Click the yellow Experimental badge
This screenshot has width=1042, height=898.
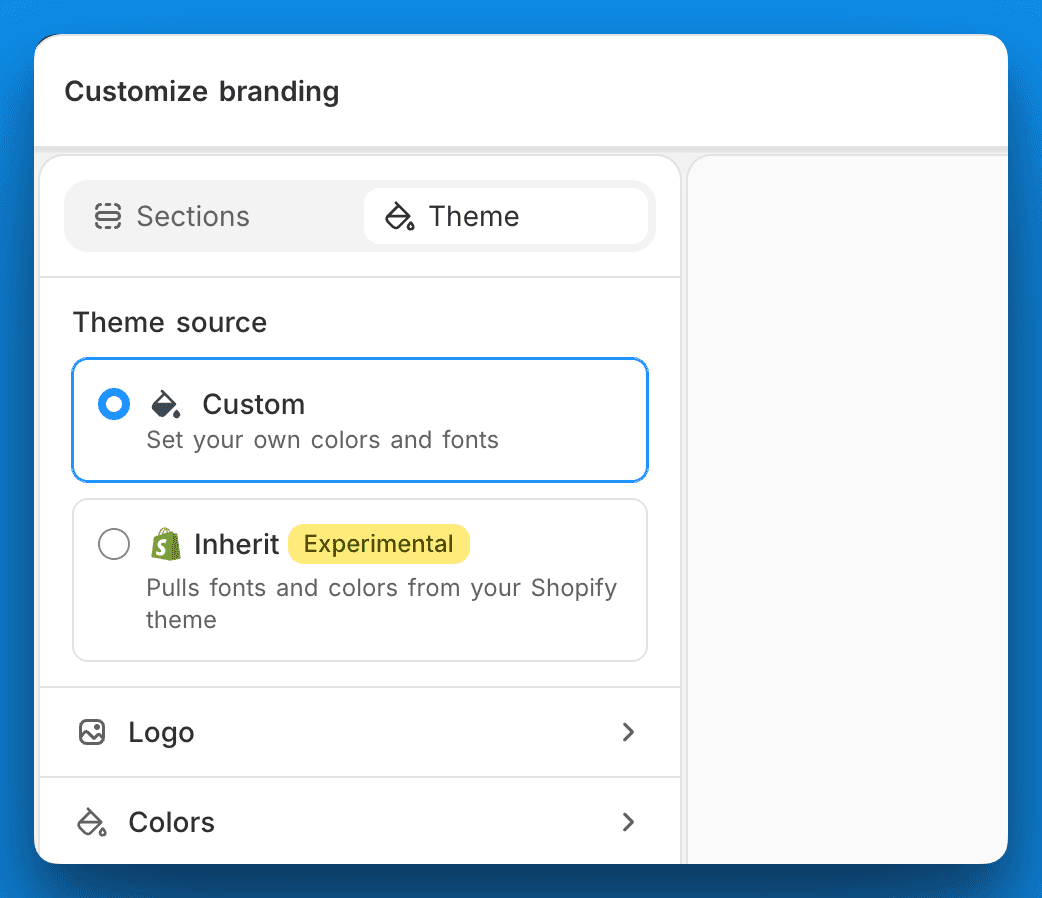coord(379,544)
